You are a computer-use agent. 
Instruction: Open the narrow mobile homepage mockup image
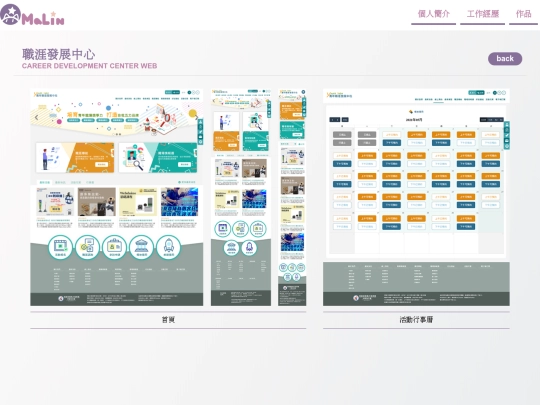point(292,197)
